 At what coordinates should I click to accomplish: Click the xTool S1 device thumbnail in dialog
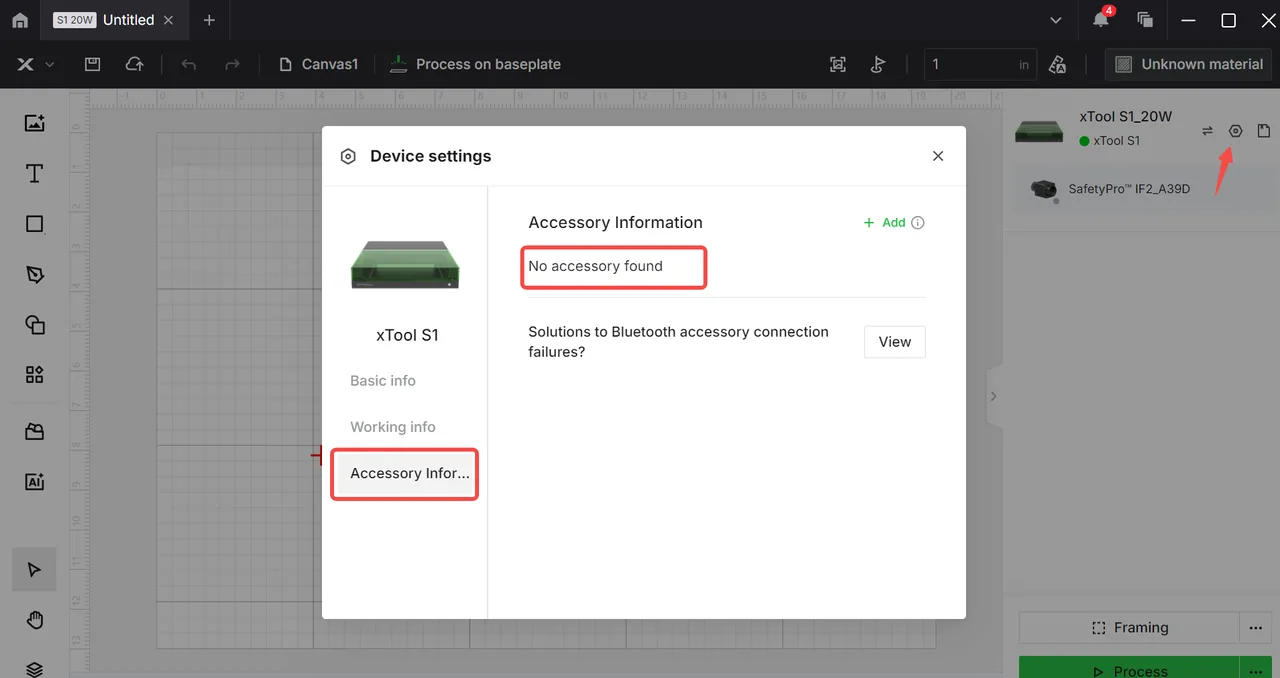click(x=405, y=265)
